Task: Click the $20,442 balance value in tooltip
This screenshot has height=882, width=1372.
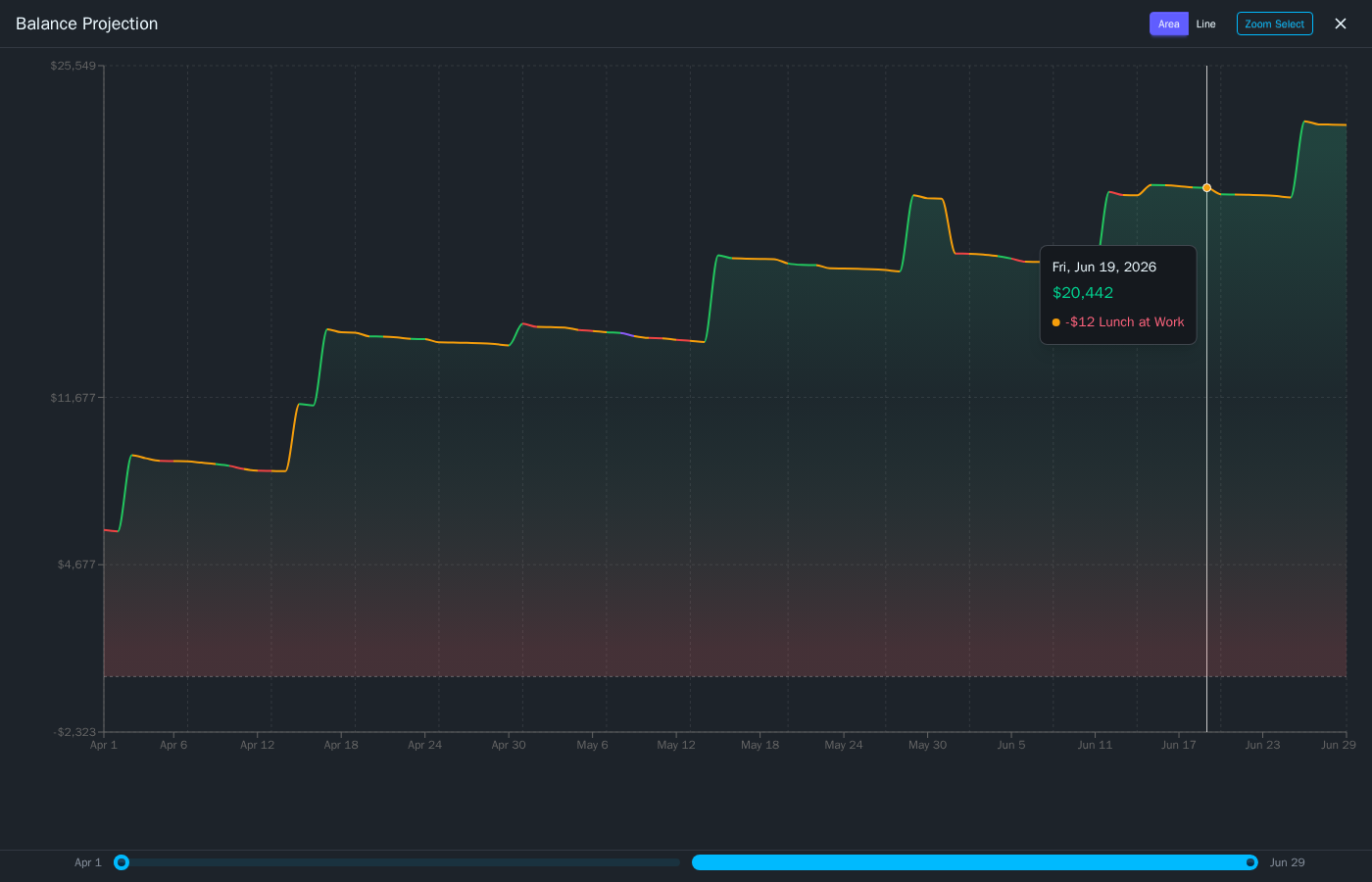Action: pyautogui.click(x=1082, y=292)
